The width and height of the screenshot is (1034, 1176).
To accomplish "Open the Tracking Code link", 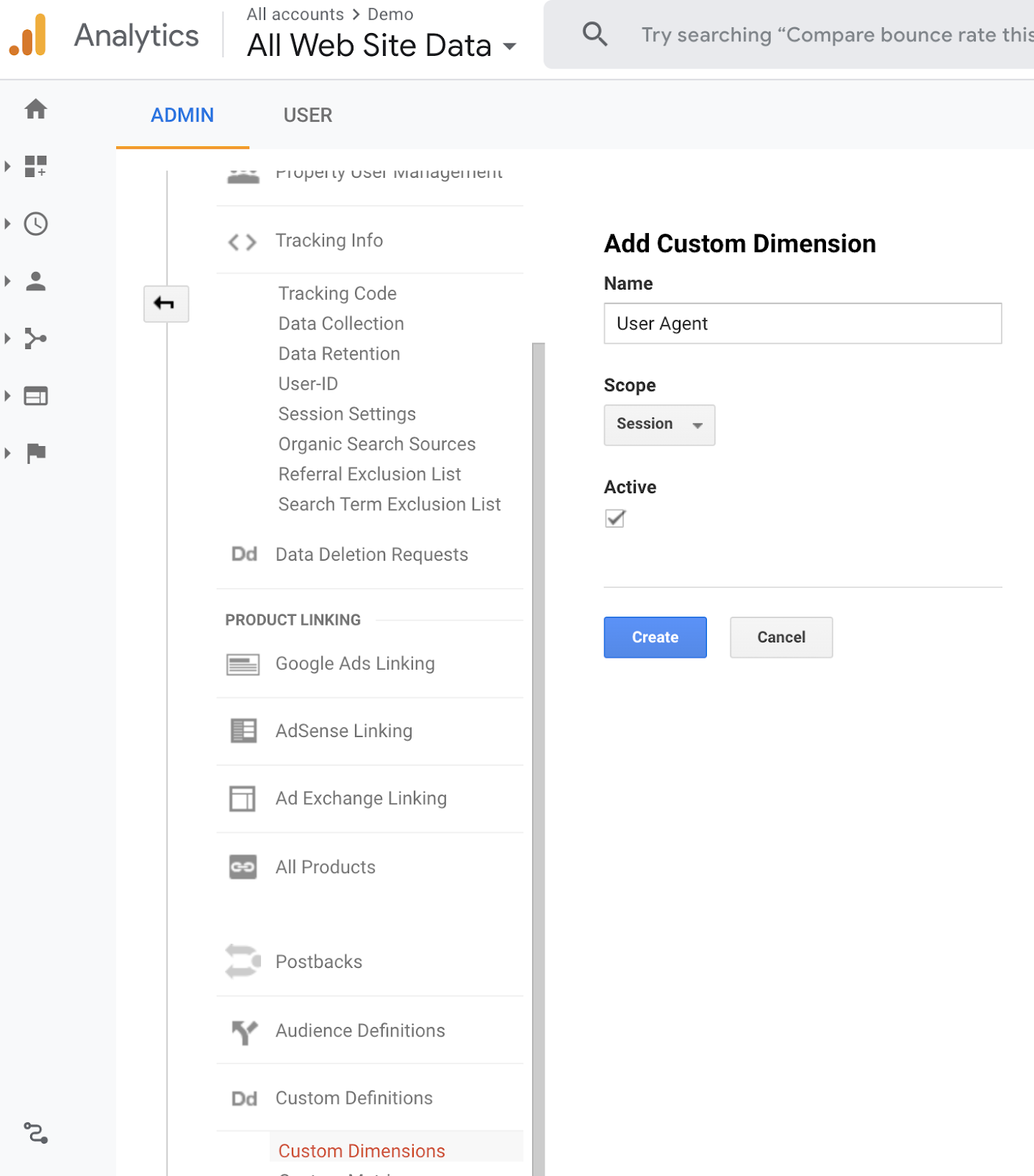I will coord(337,293).
